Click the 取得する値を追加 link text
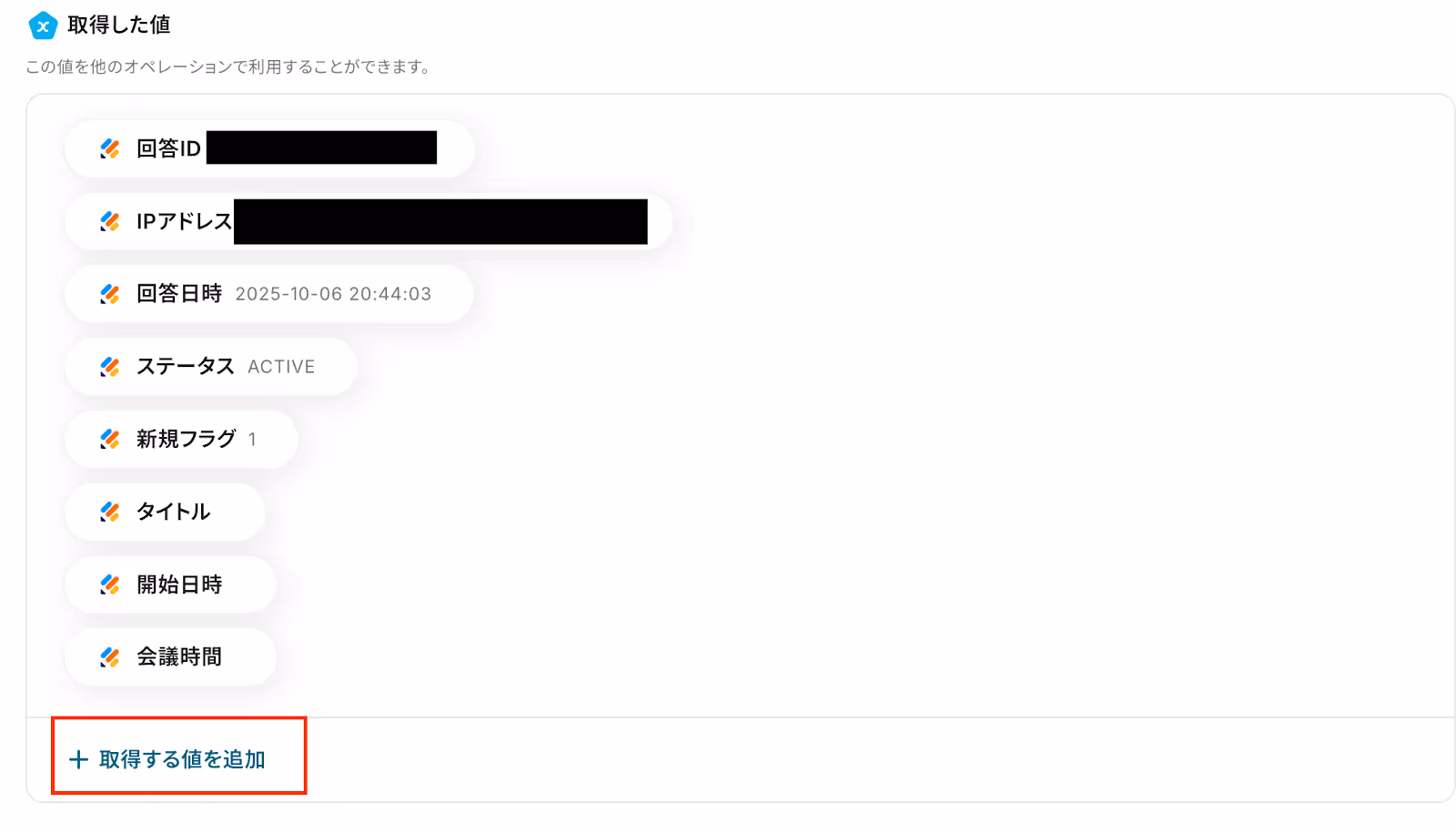 (x=182, y=759)
